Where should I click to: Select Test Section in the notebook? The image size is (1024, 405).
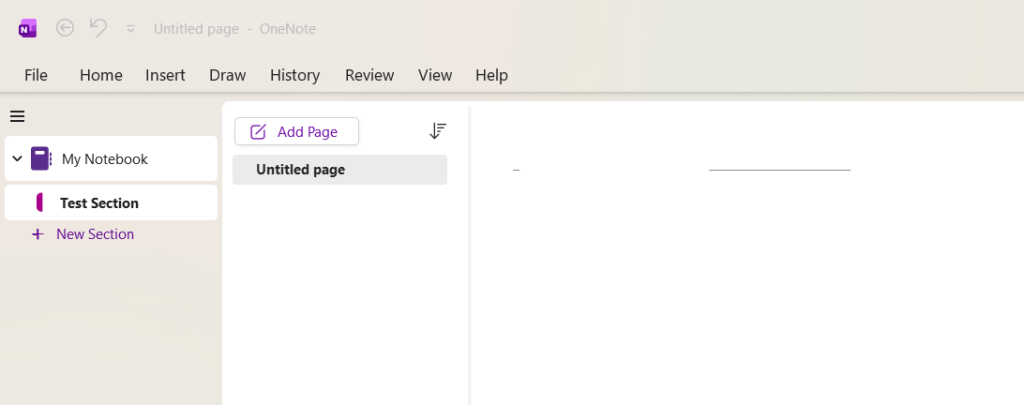(99, 203)
